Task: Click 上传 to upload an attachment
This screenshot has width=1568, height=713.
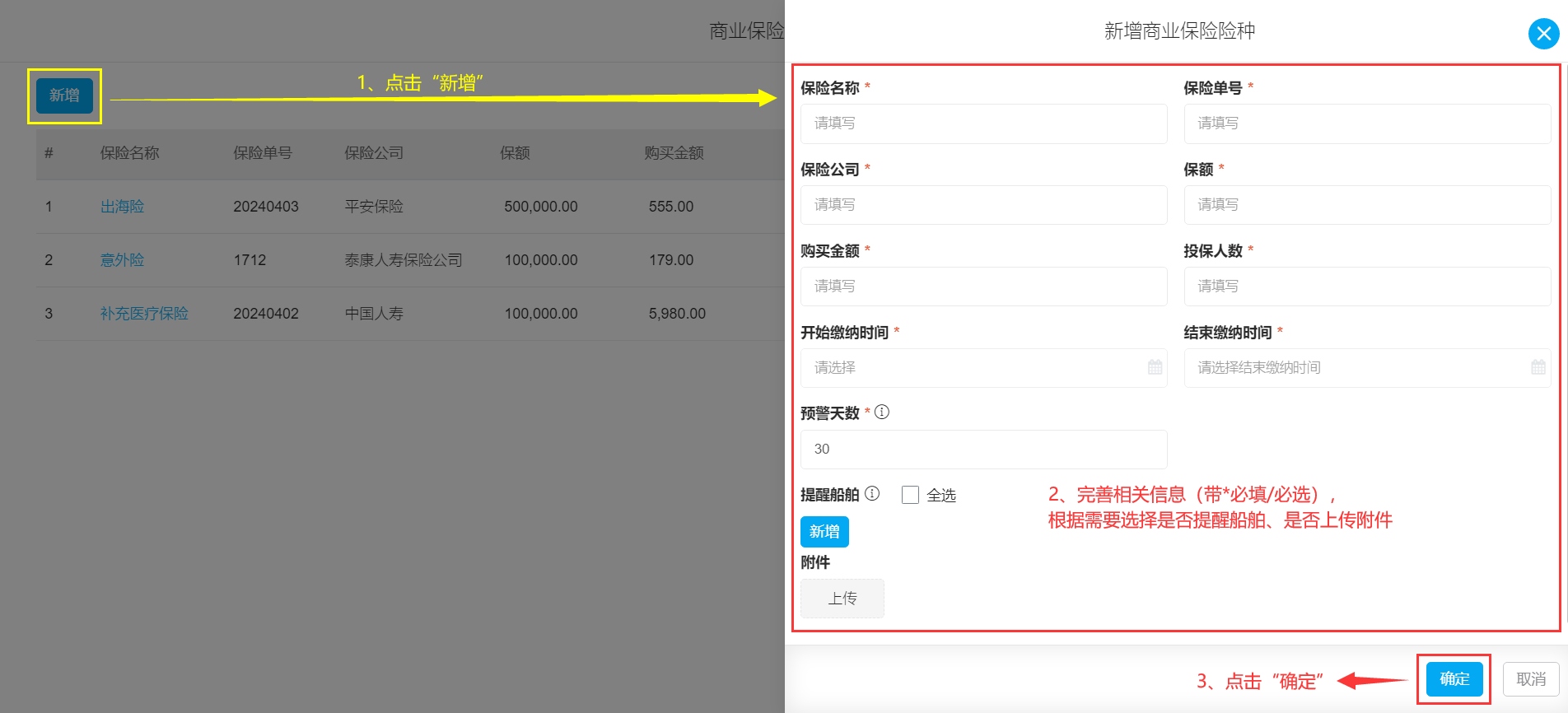Action: (x=842, y=599)
